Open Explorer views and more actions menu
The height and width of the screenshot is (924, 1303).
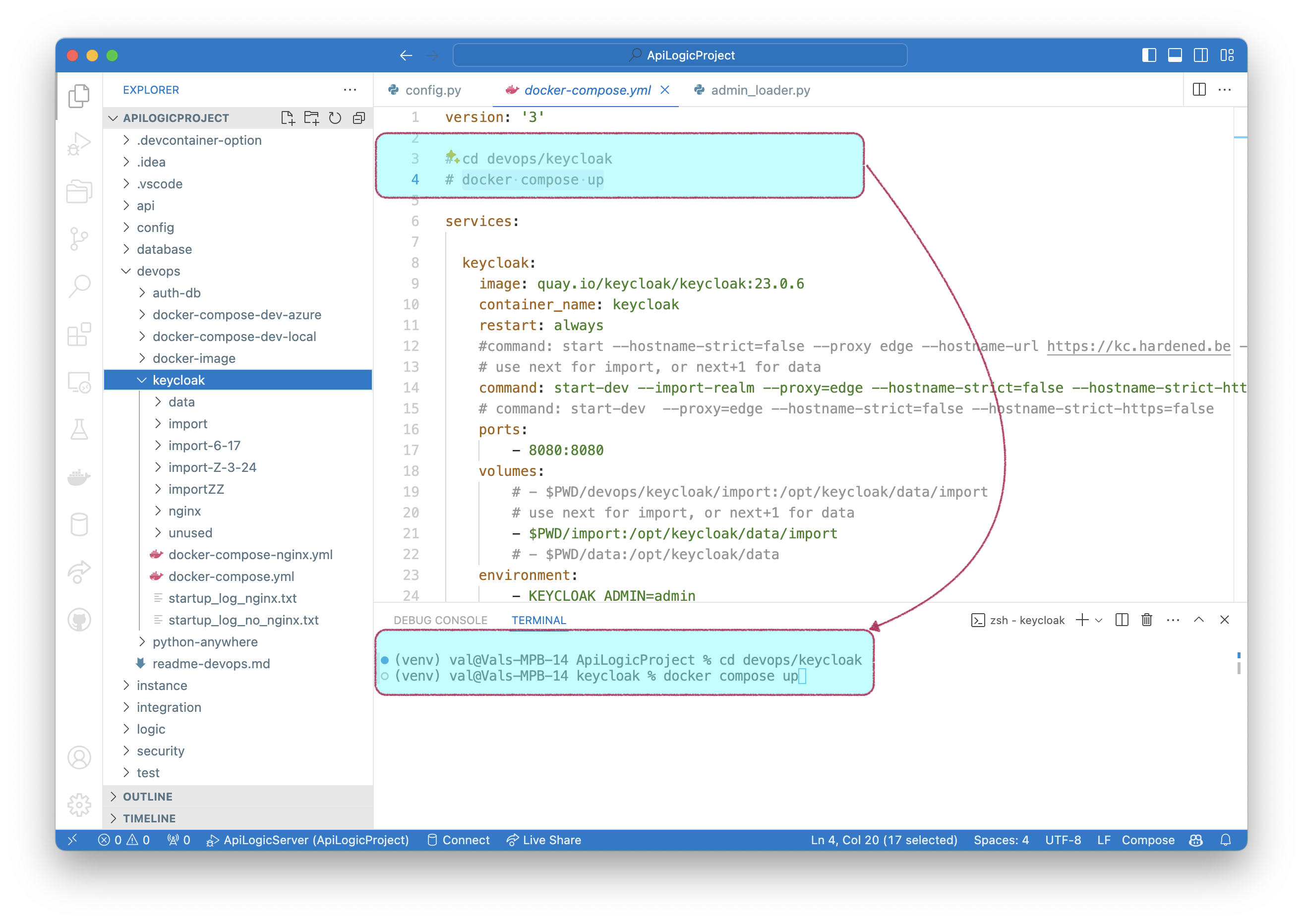coord(350,89)
